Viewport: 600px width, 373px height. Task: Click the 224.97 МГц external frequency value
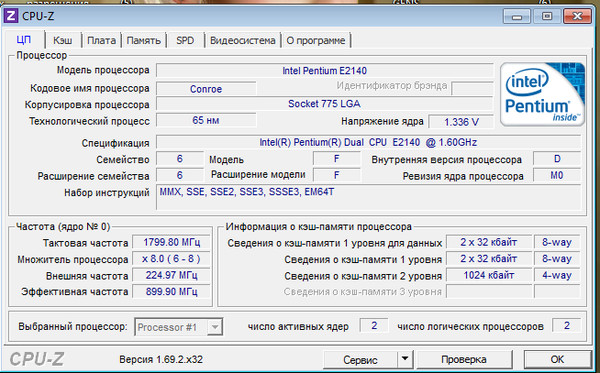[x=171, y=275]
